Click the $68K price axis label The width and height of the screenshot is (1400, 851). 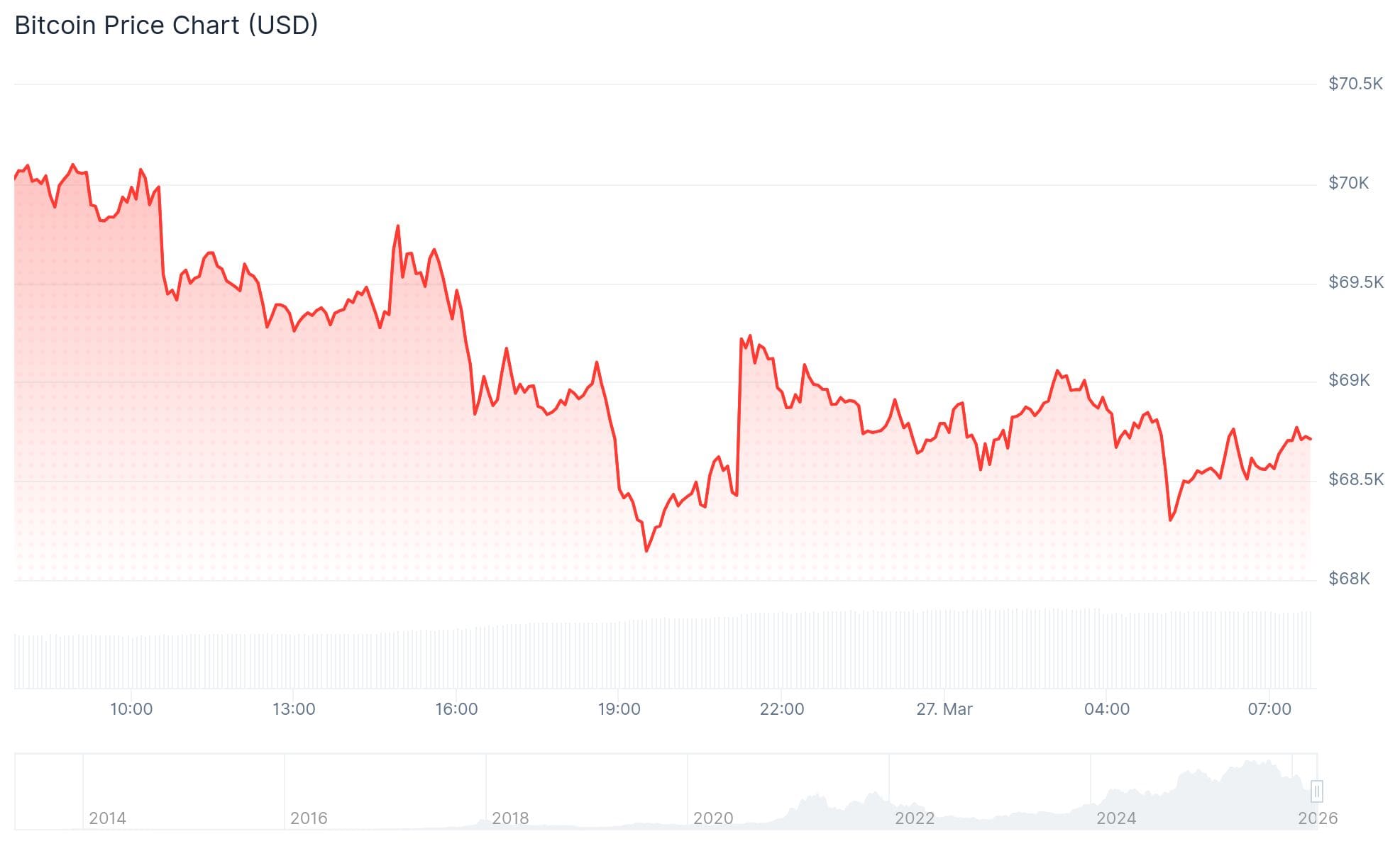[1348, 579]
